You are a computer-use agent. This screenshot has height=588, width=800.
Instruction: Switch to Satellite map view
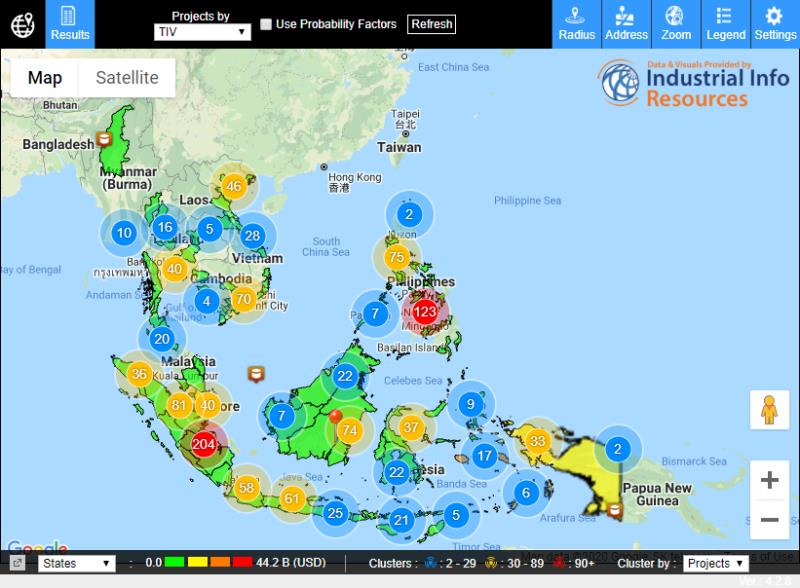coord(127,78)
